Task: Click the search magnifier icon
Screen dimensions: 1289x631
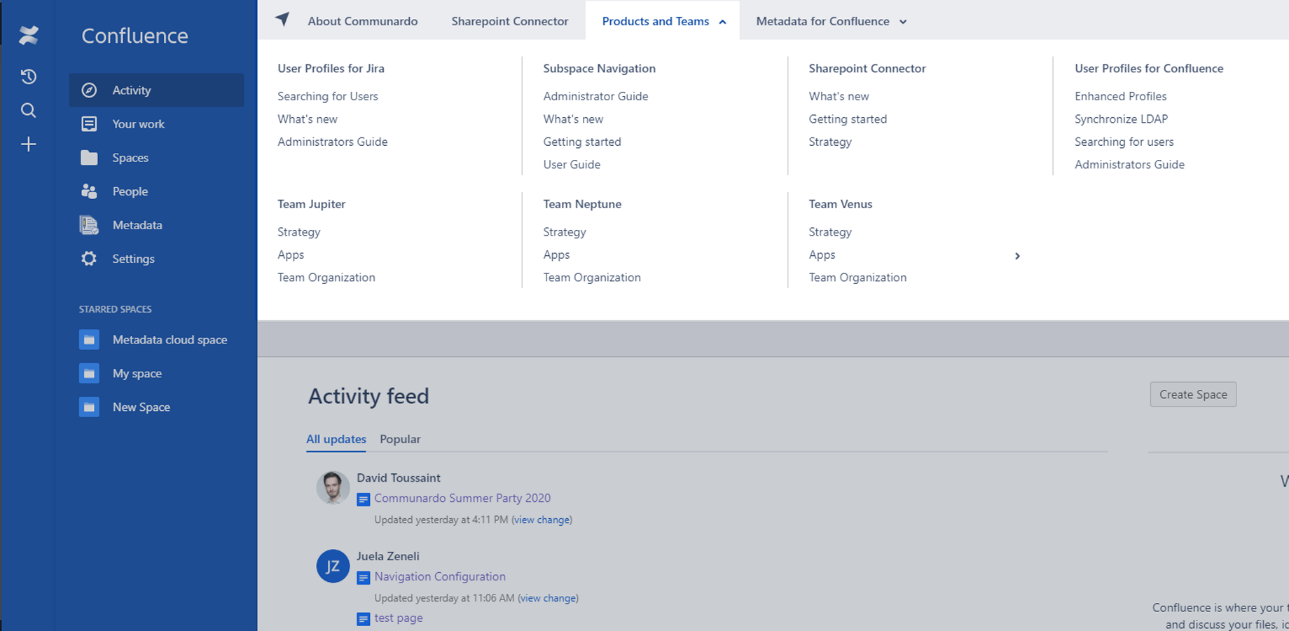Action: click(x=29, y=111)
